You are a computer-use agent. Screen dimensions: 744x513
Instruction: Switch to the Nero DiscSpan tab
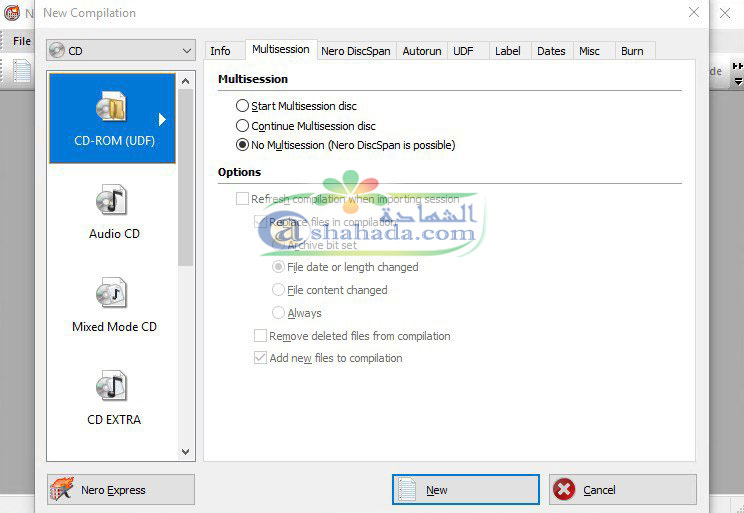(357, 51)
